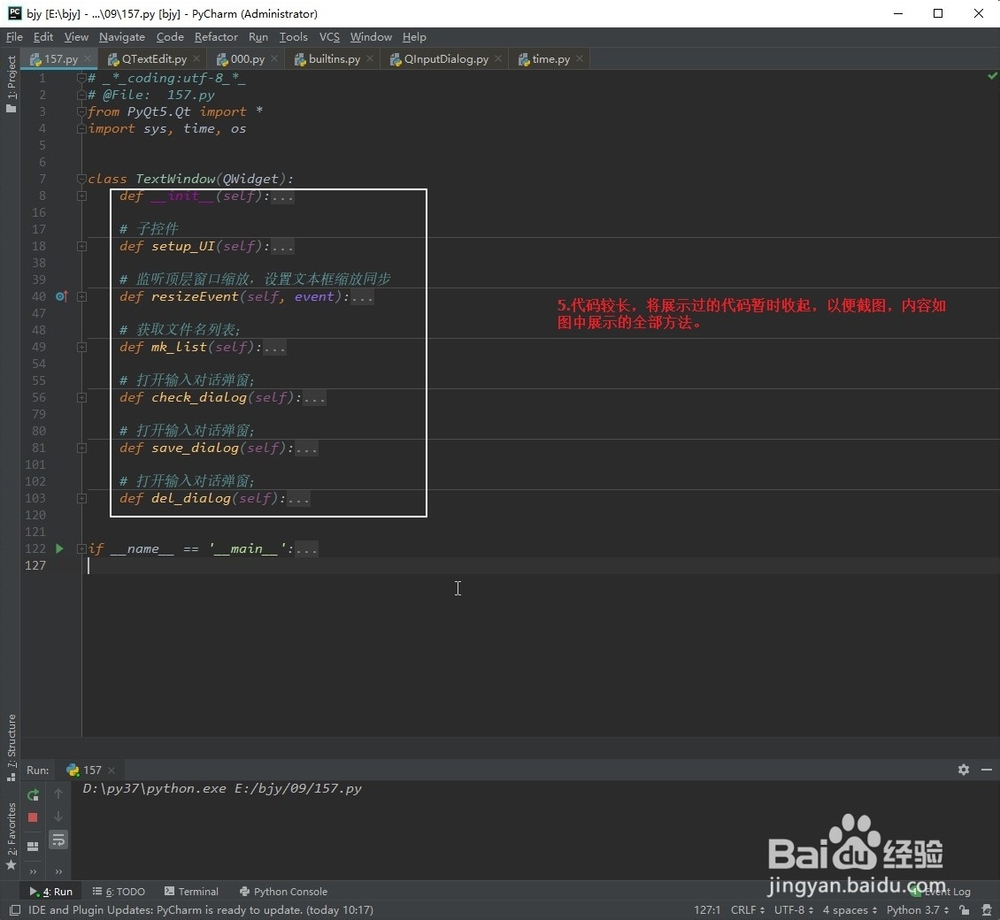Expand the folded __init__ method
Image resolution: width=1000 pixels, height=920 pixels.
[x=82, y=196]
